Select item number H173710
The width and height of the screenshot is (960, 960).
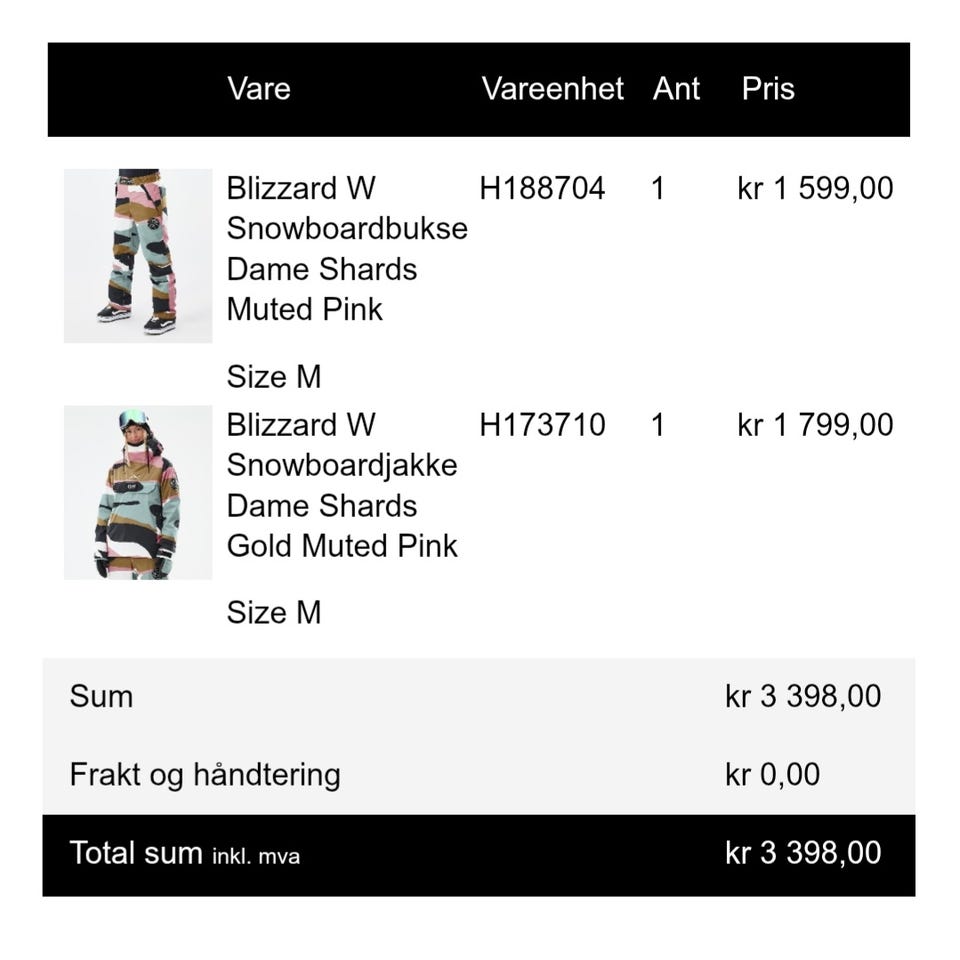click(x=542, y=425)
